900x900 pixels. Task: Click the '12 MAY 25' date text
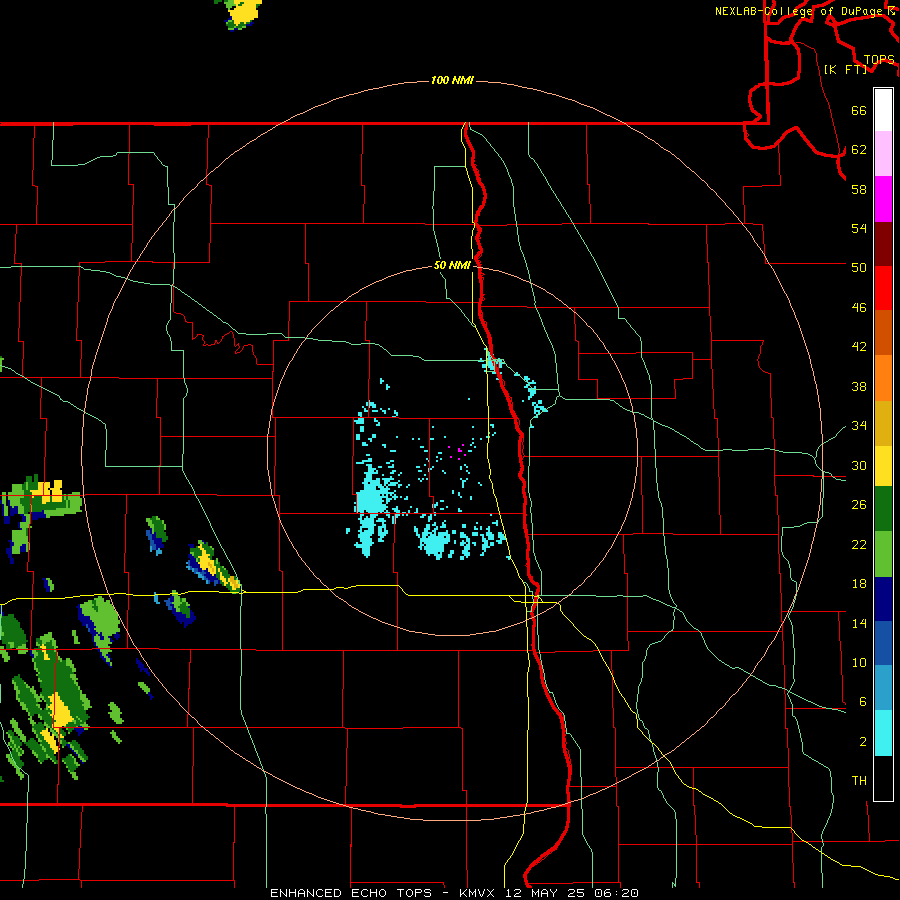(x=545, y=893)
